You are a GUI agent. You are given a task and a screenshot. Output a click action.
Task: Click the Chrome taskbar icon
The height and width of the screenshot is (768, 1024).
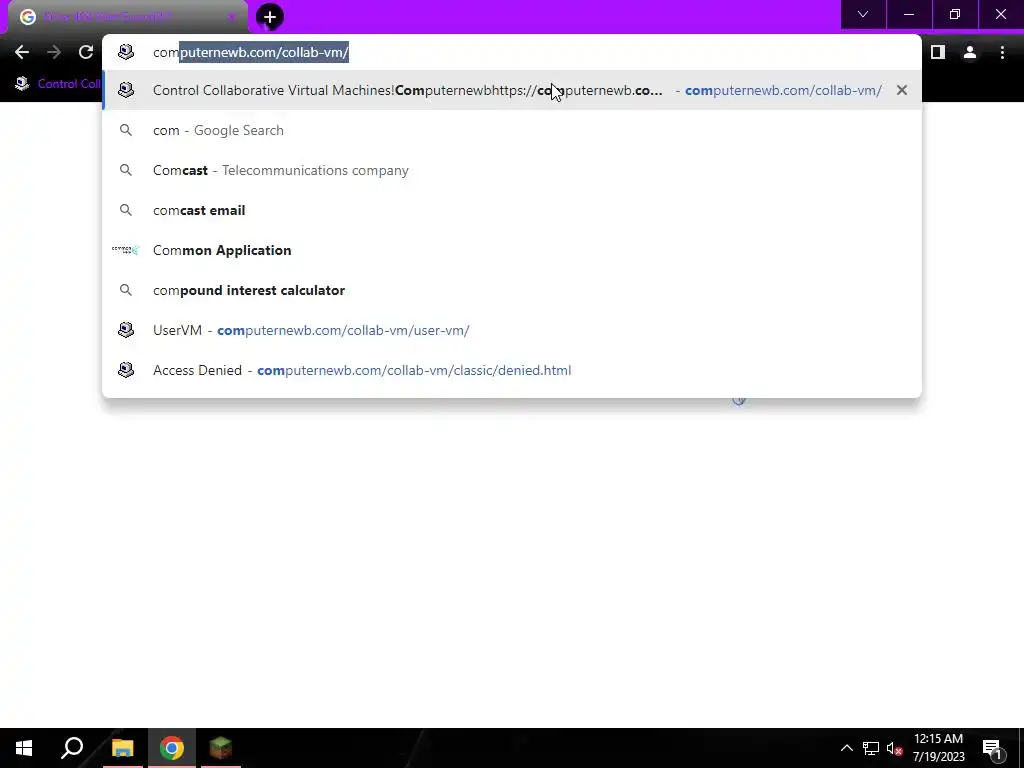[x=172, y=748]
